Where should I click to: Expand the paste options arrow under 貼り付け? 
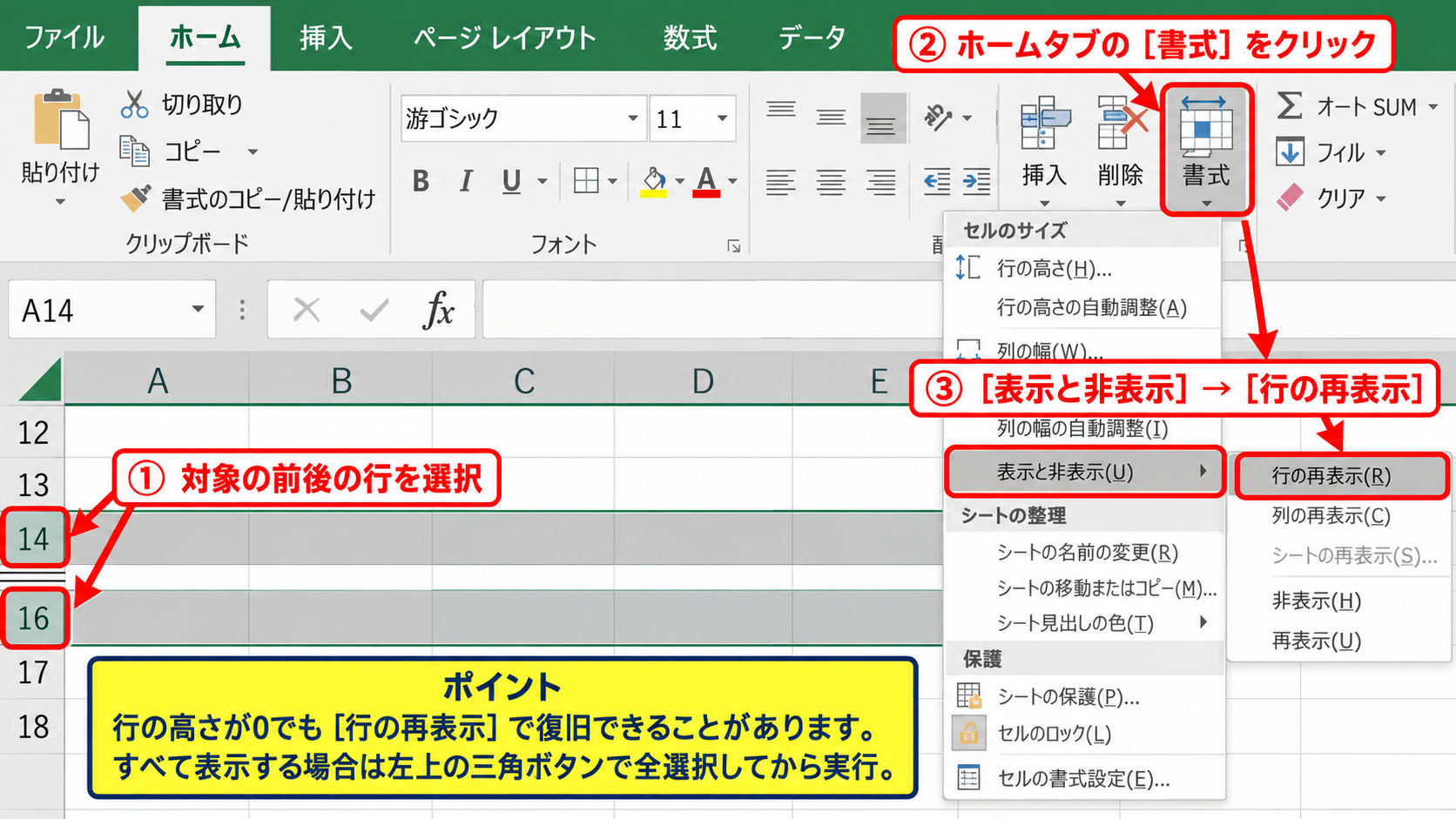coord(60,202)
